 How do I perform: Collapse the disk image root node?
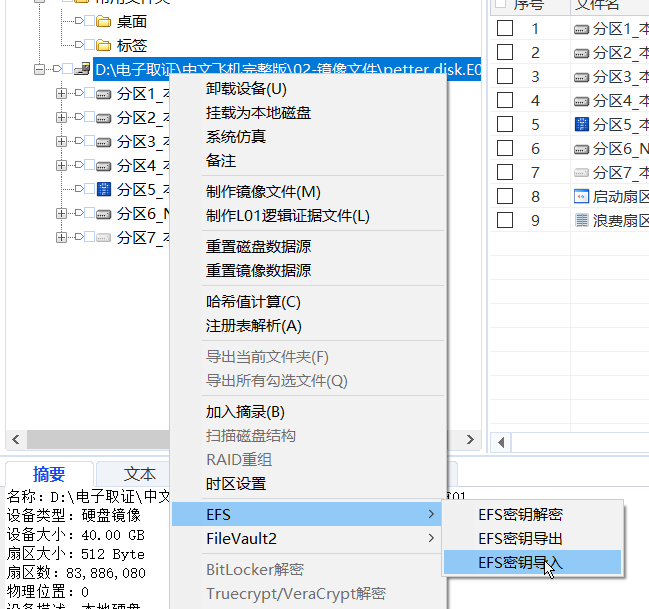point(39,69)
